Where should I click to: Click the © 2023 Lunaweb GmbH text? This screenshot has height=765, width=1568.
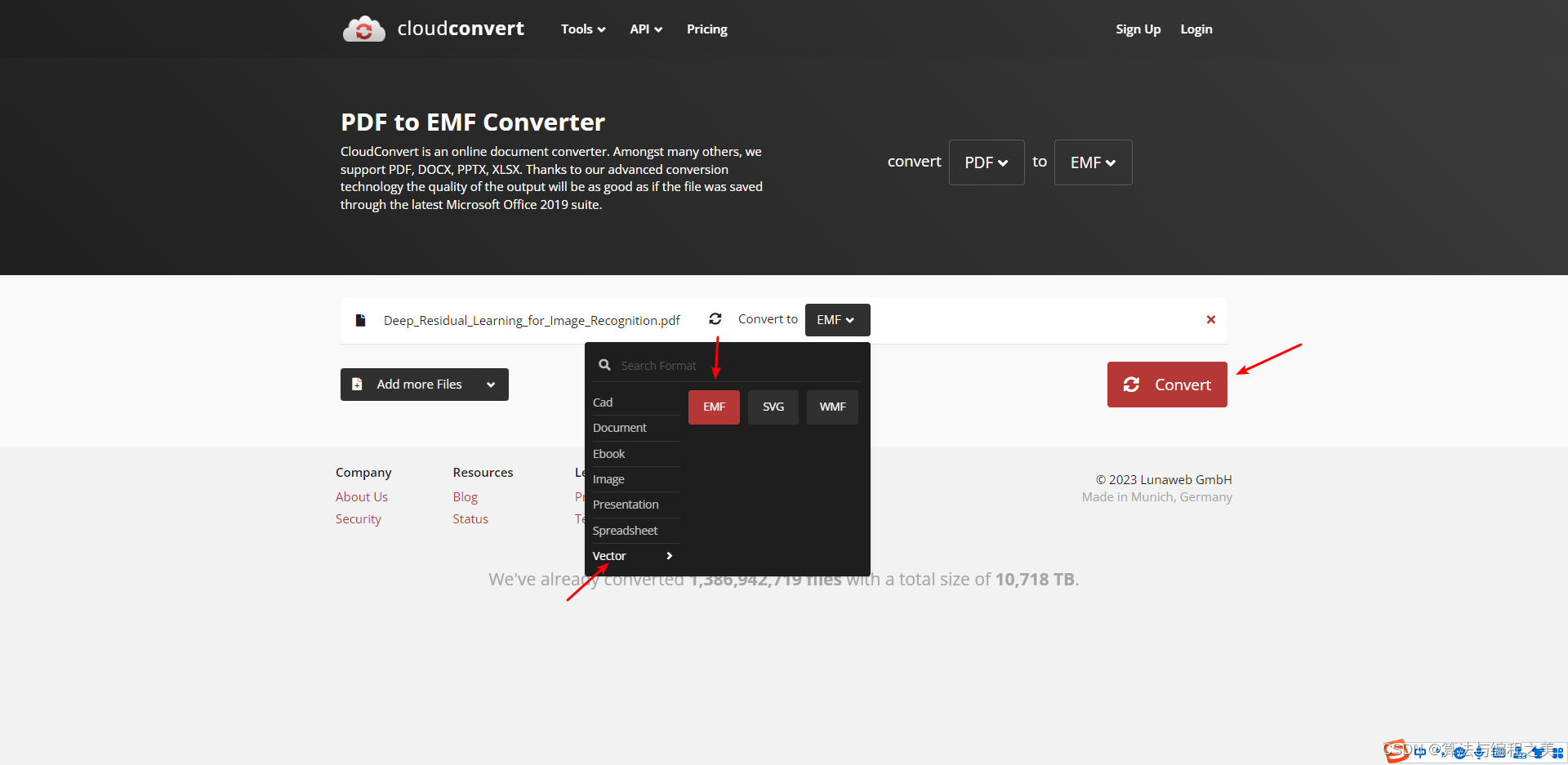coord(1164,479)
